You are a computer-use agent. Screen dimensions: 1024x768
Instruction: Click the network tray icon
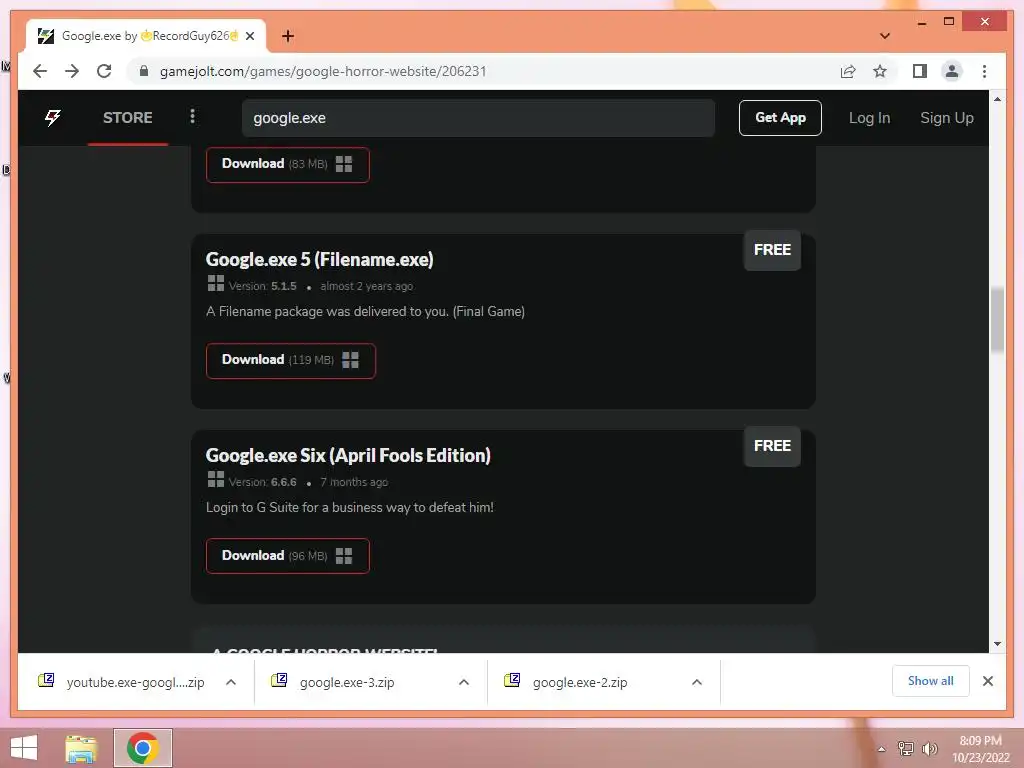point(906,748)
